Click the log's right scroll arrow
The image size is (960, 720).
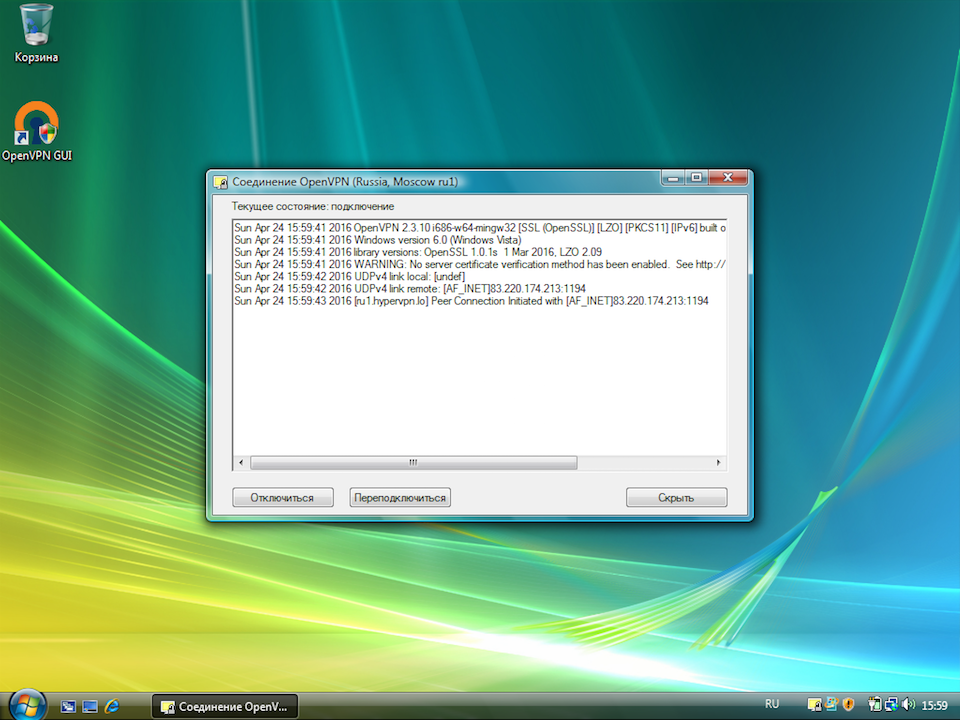[x=719, y=463]
